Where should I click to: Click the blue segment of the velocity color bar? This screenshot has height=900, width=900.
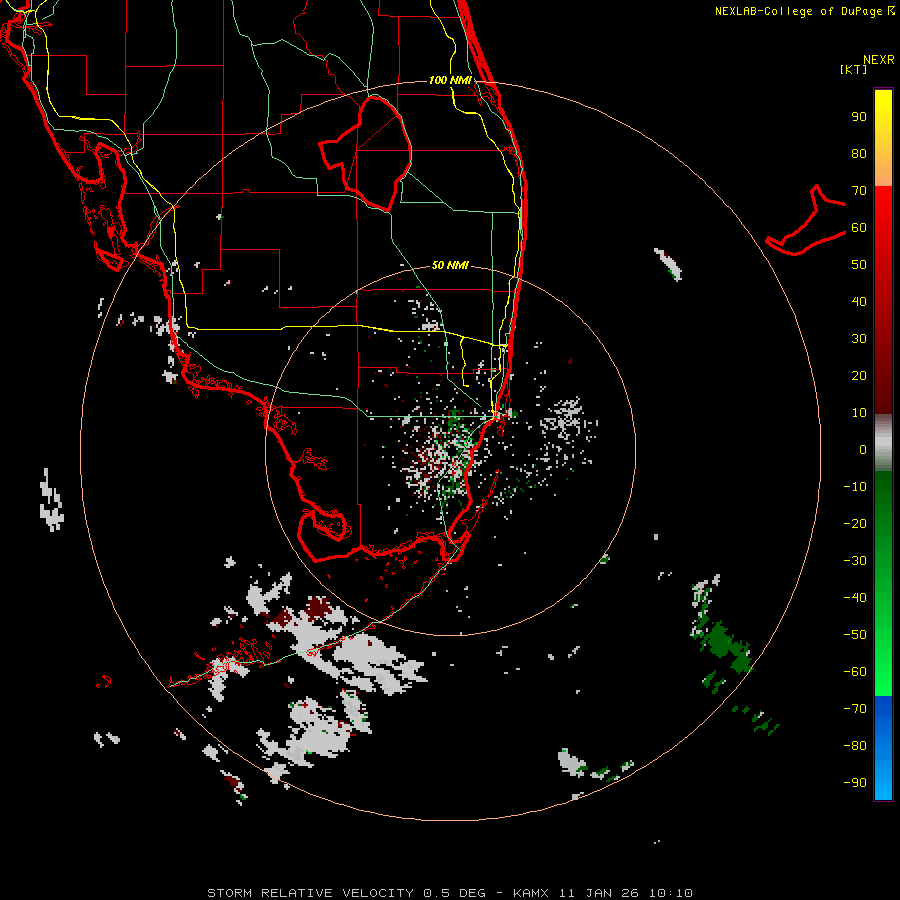[x=883, y=747]
